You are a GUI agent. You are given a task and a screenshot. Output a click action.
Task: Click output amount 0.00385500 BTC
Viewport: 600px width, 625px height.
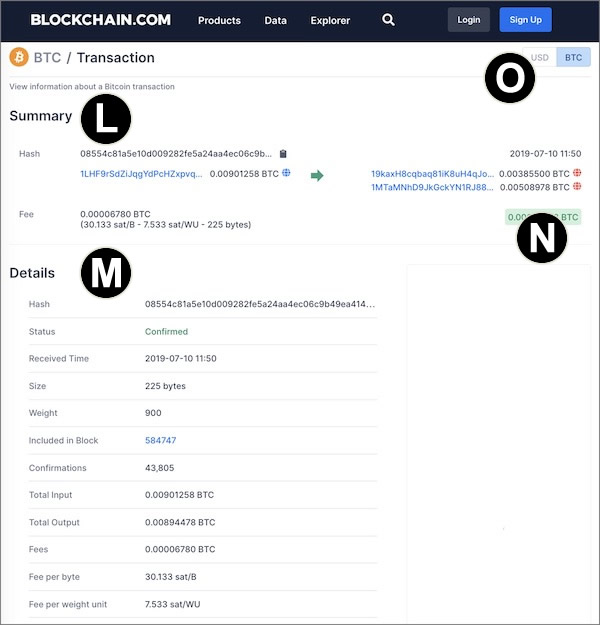[534, 174]
